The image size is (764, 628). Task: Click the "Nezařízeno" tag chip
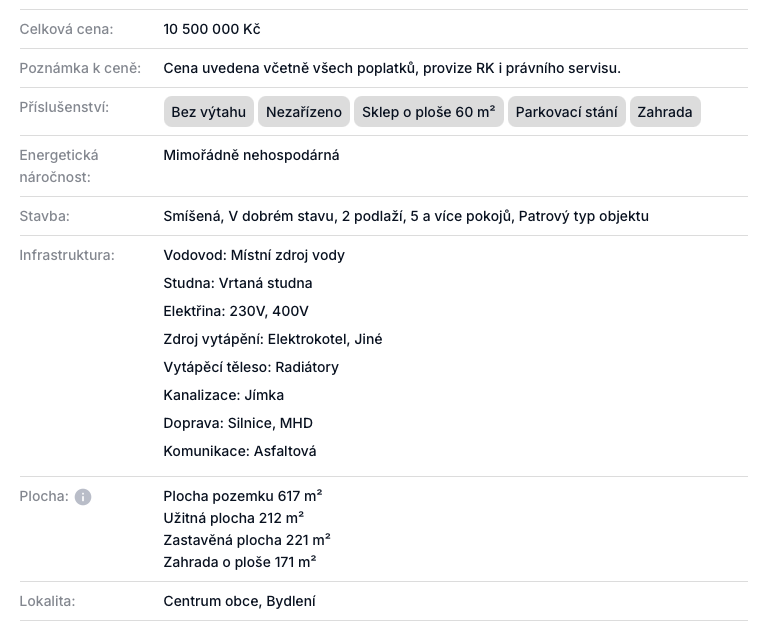(304, 112)
